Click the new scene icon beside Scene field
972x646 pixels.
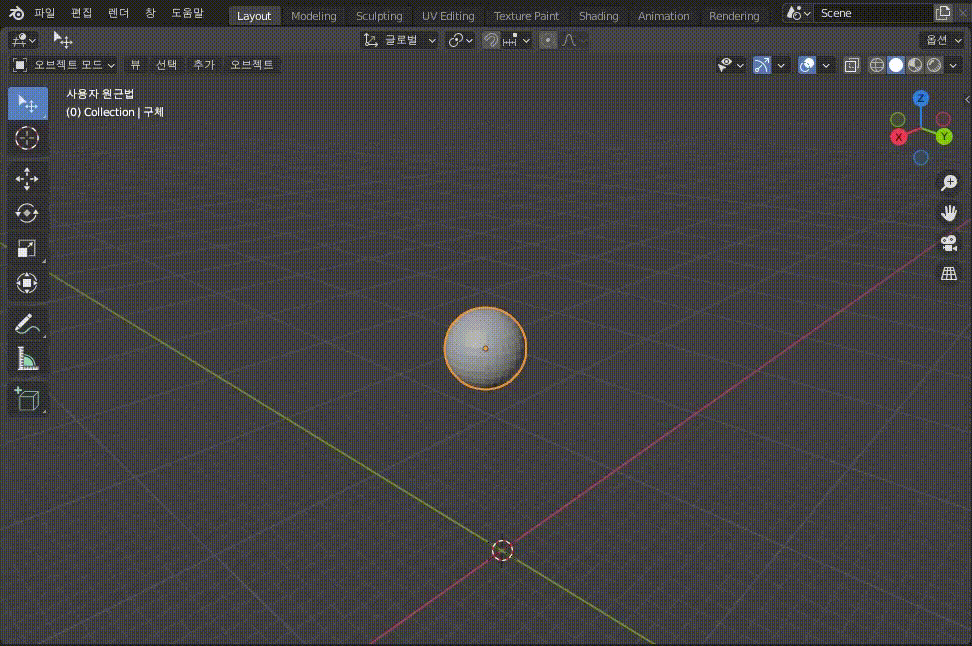point(942,13)
